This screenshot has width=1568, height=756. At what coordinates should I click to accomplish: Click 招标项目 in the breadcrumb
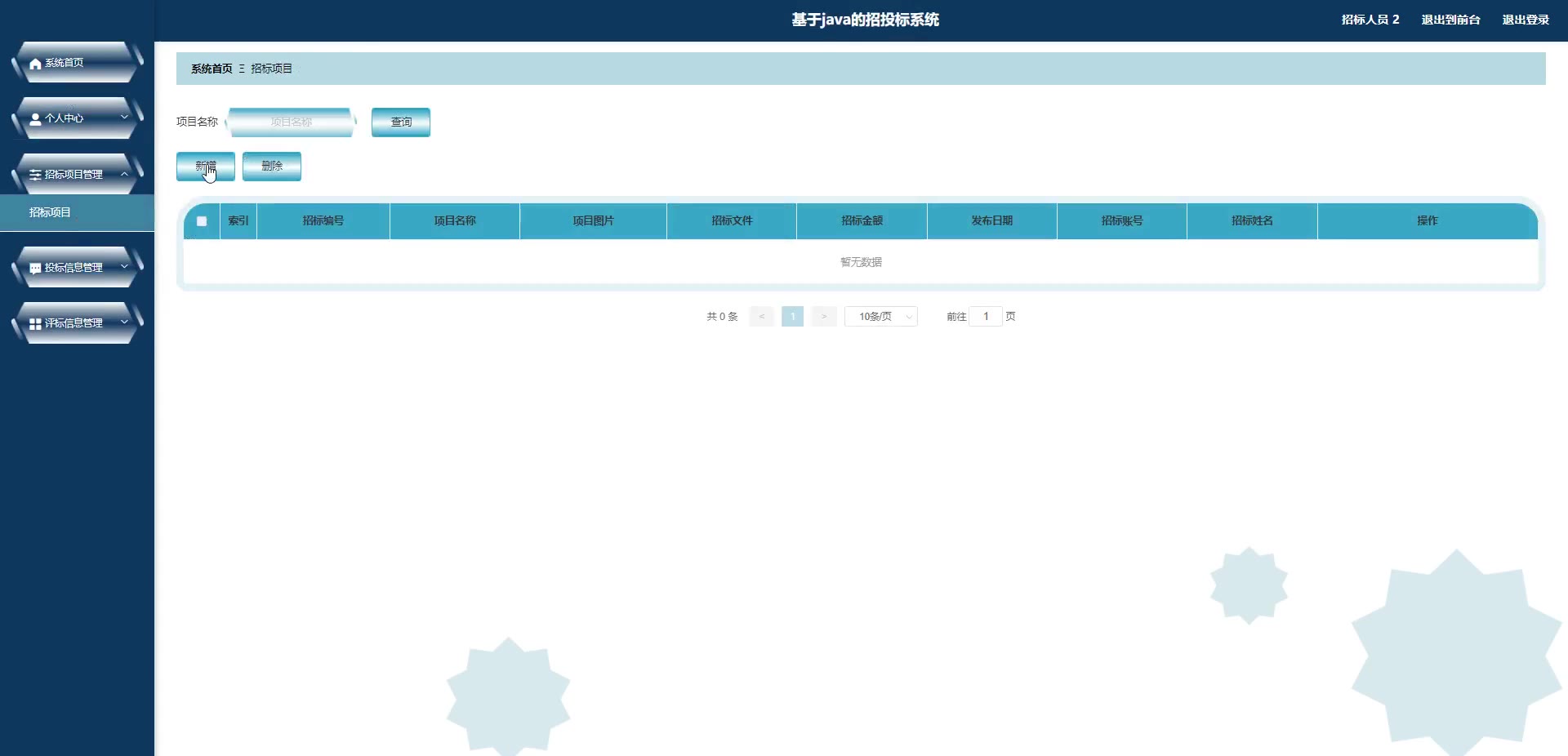pyautogui.click(x=271, y=69)
